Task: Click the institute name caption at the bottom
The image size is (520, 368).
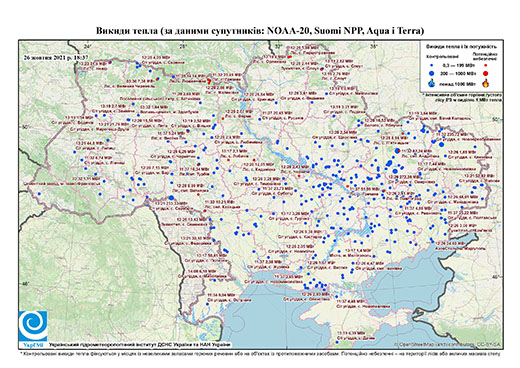Action: [x=140, y=344]
